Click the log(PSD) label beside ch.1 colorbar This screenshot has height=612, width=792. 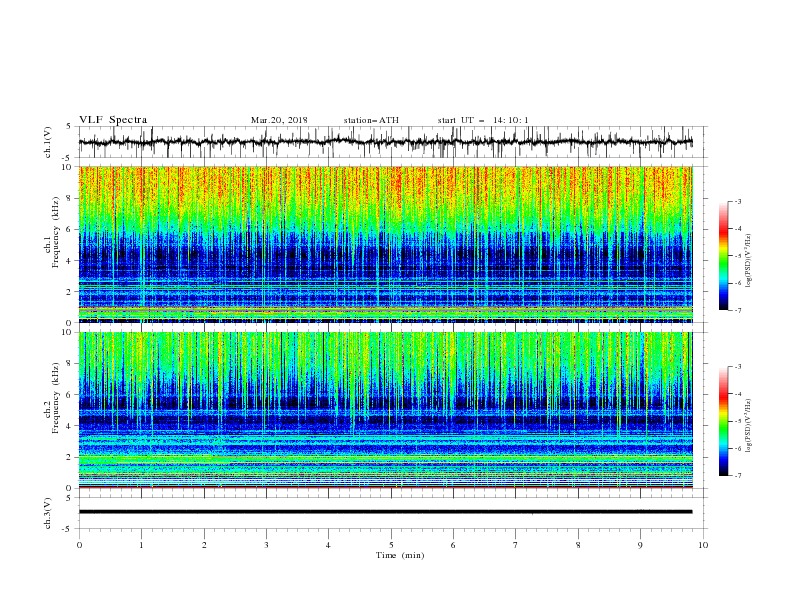(x=748, y=261)
